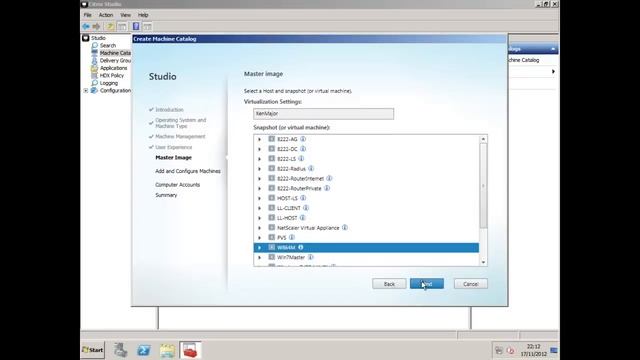Screen dimensions: 640x360
Task: Click the Next button
Action: coord(427,284)
